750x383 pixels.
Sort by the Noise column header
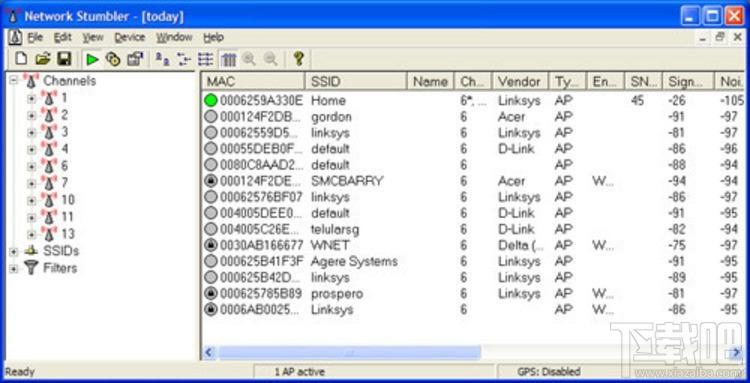(x=730, y=81)
